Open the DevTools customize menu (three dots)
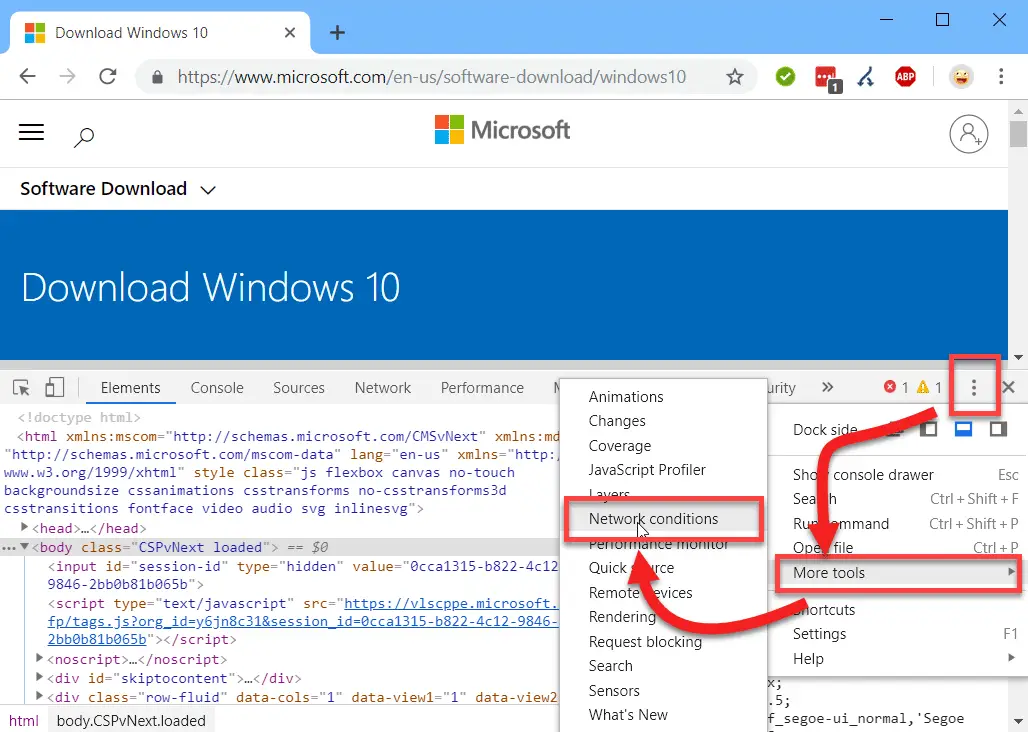This screenshot has height=732, width=1028. (x=974, y=387)
